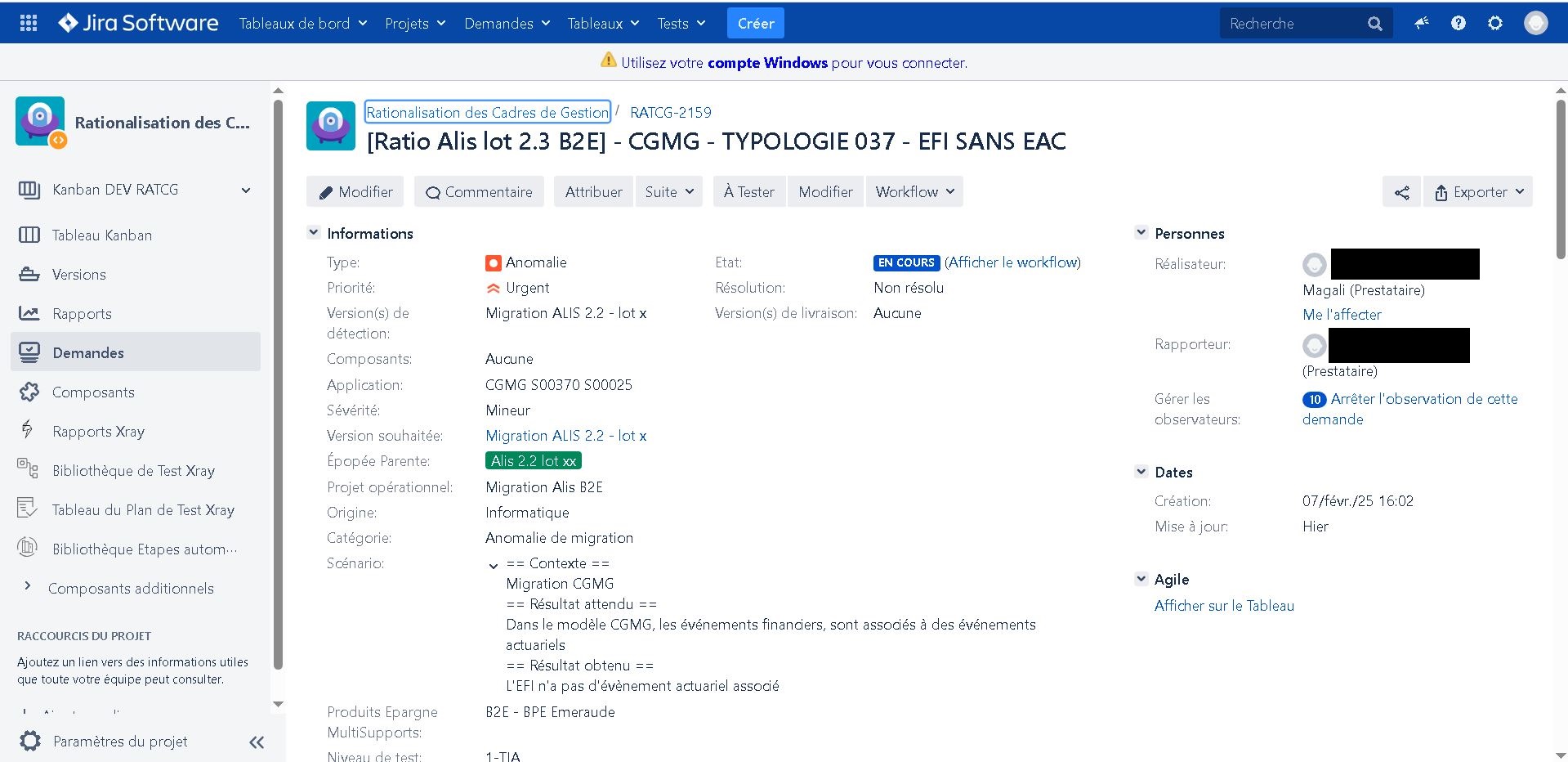Click the project avatar in sidebar
The width and height of the screenshot is (1568, 762).
point(40,122)
